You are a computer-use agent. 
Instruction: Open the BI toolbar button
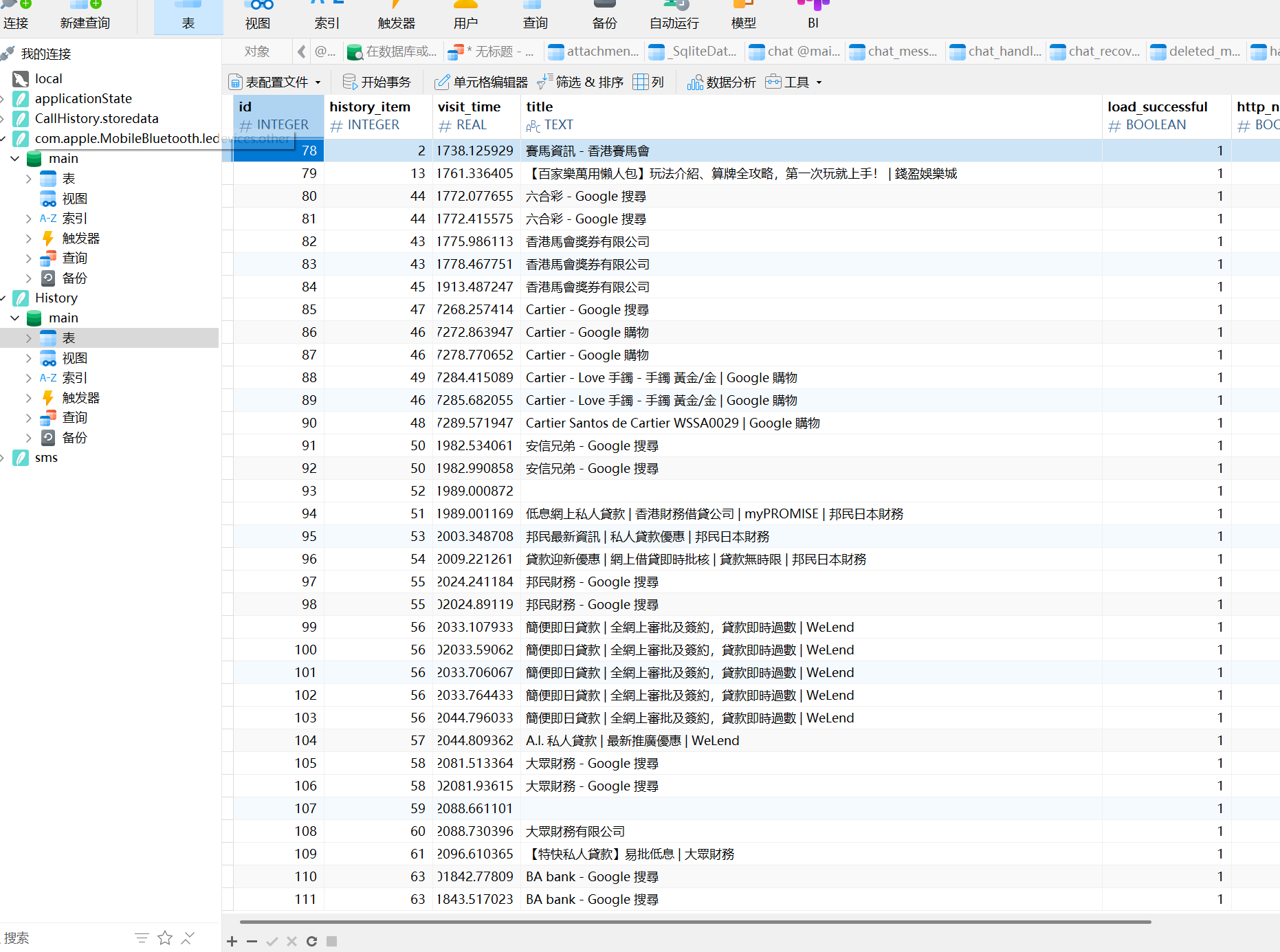point(813,16)
